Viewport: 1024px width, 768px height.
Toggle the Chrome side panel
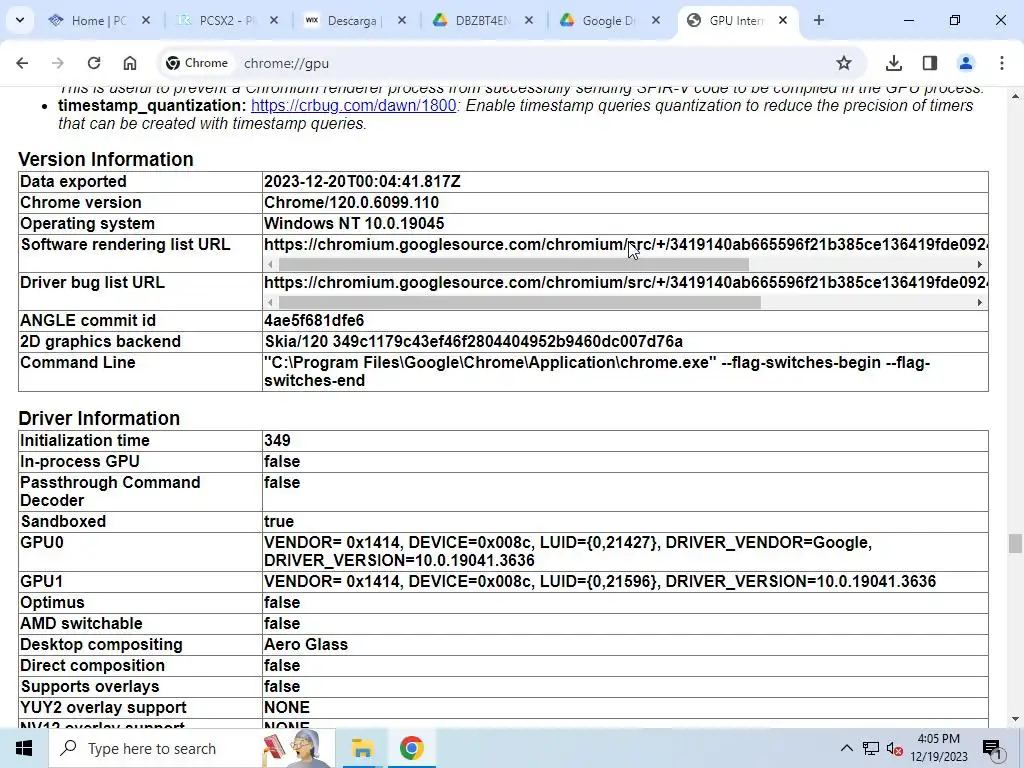click(930, 63)
